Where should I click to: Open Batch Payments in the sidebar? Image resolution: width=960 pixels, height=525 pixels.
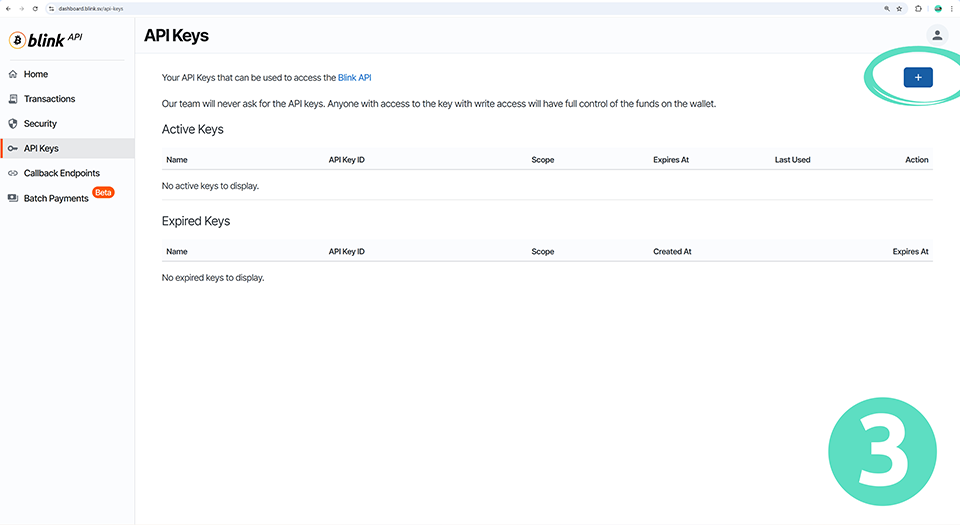(56, 198)
